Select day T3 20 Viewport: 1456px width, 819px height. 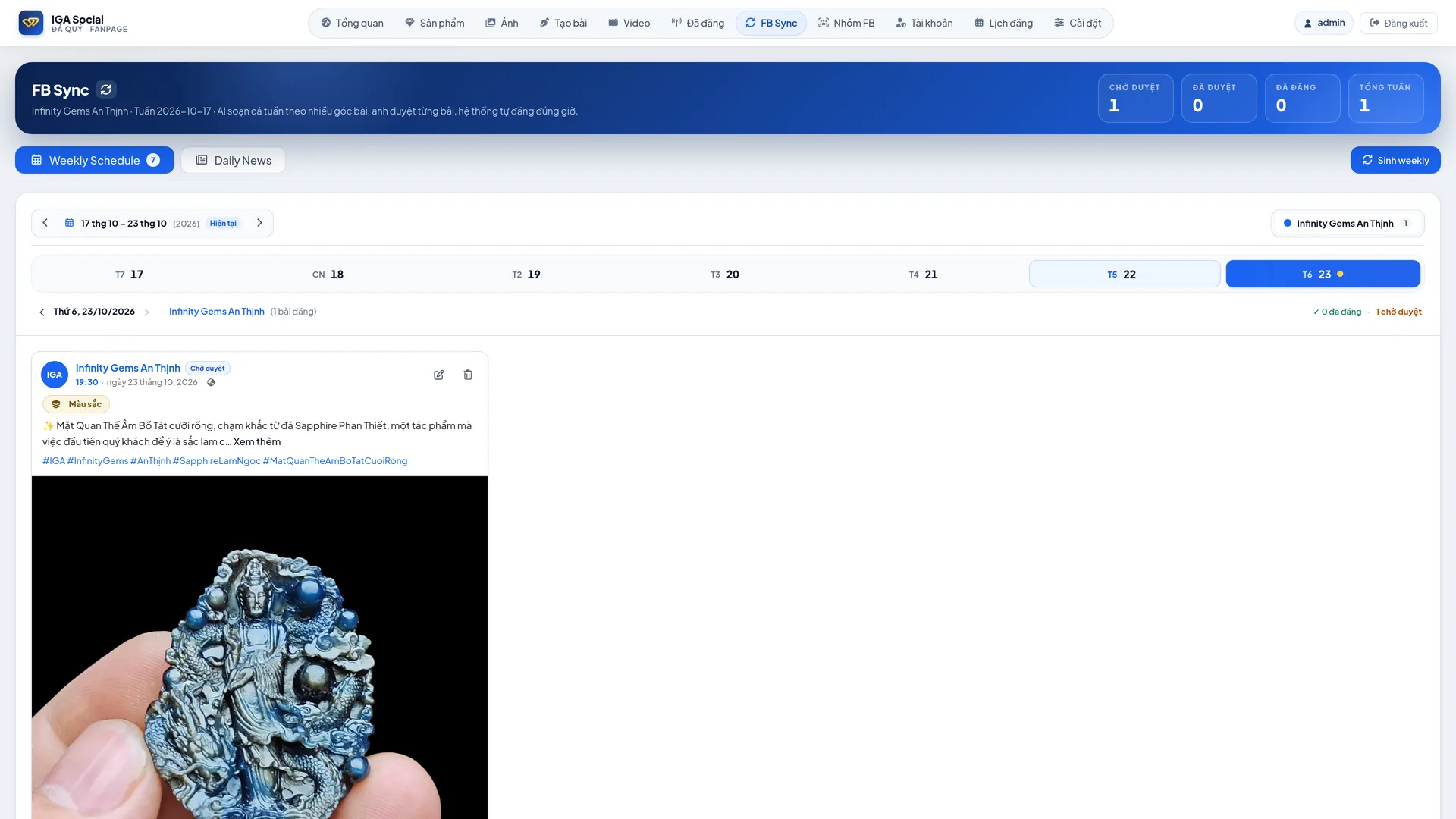725,274
